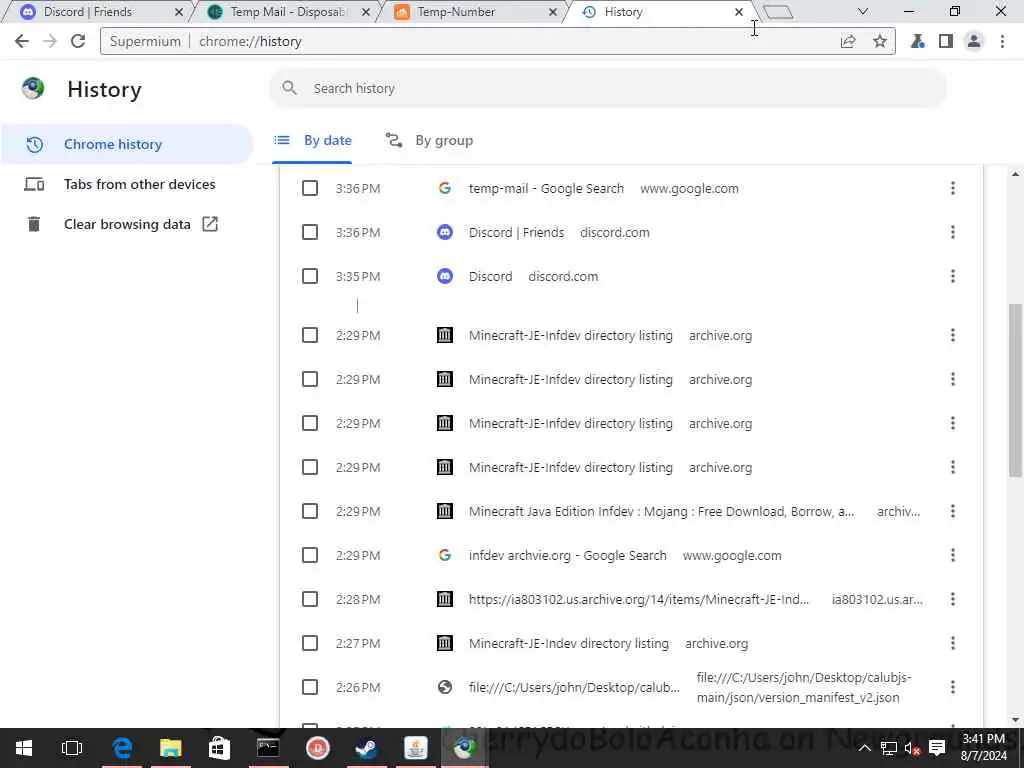Click the Discord favicon in Discord | Friends entry
Viewport: 1024px width, 768px height.
[445, 232]
